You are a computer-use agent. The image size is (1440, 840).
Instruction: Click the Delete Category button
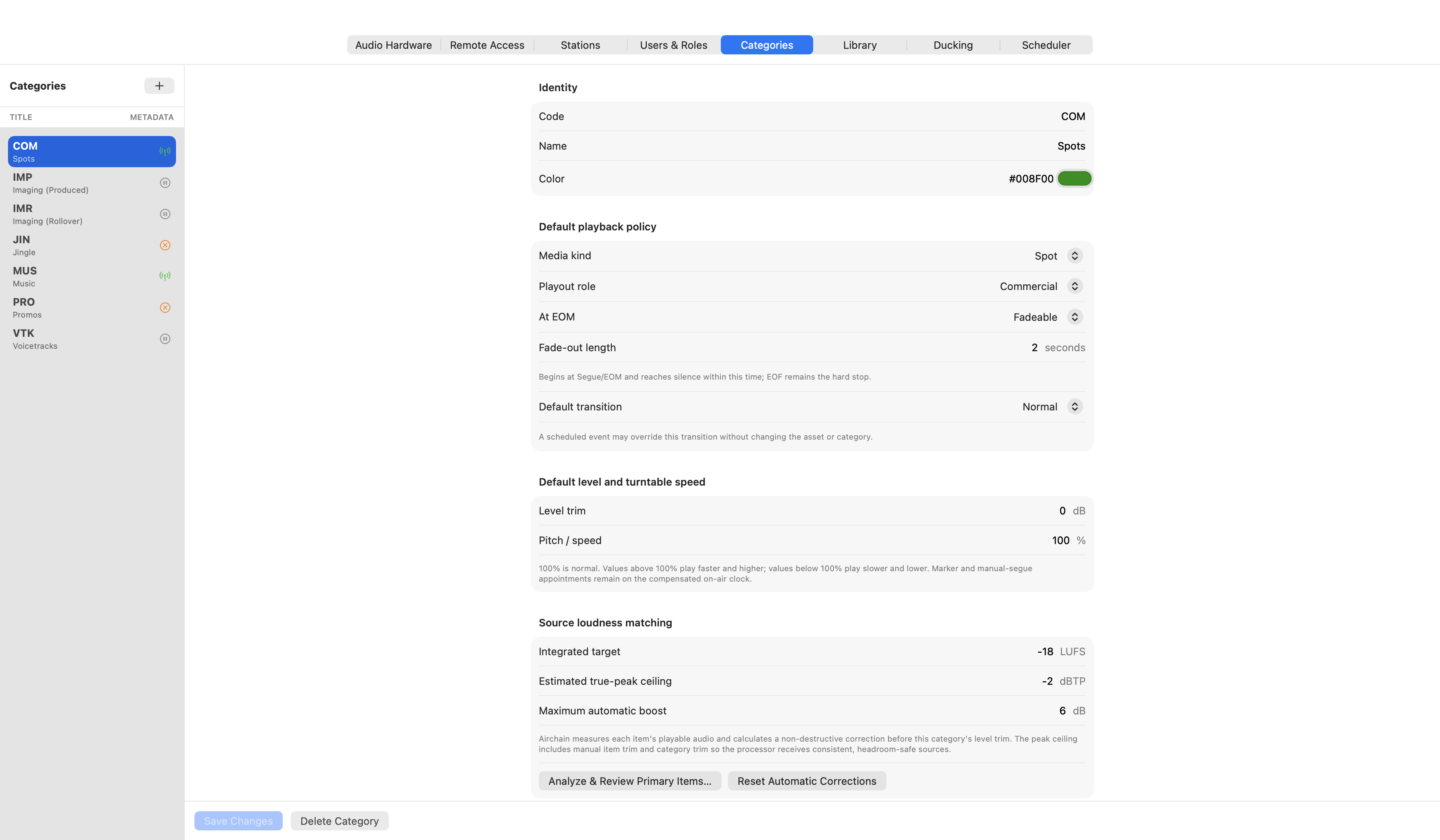340,820
